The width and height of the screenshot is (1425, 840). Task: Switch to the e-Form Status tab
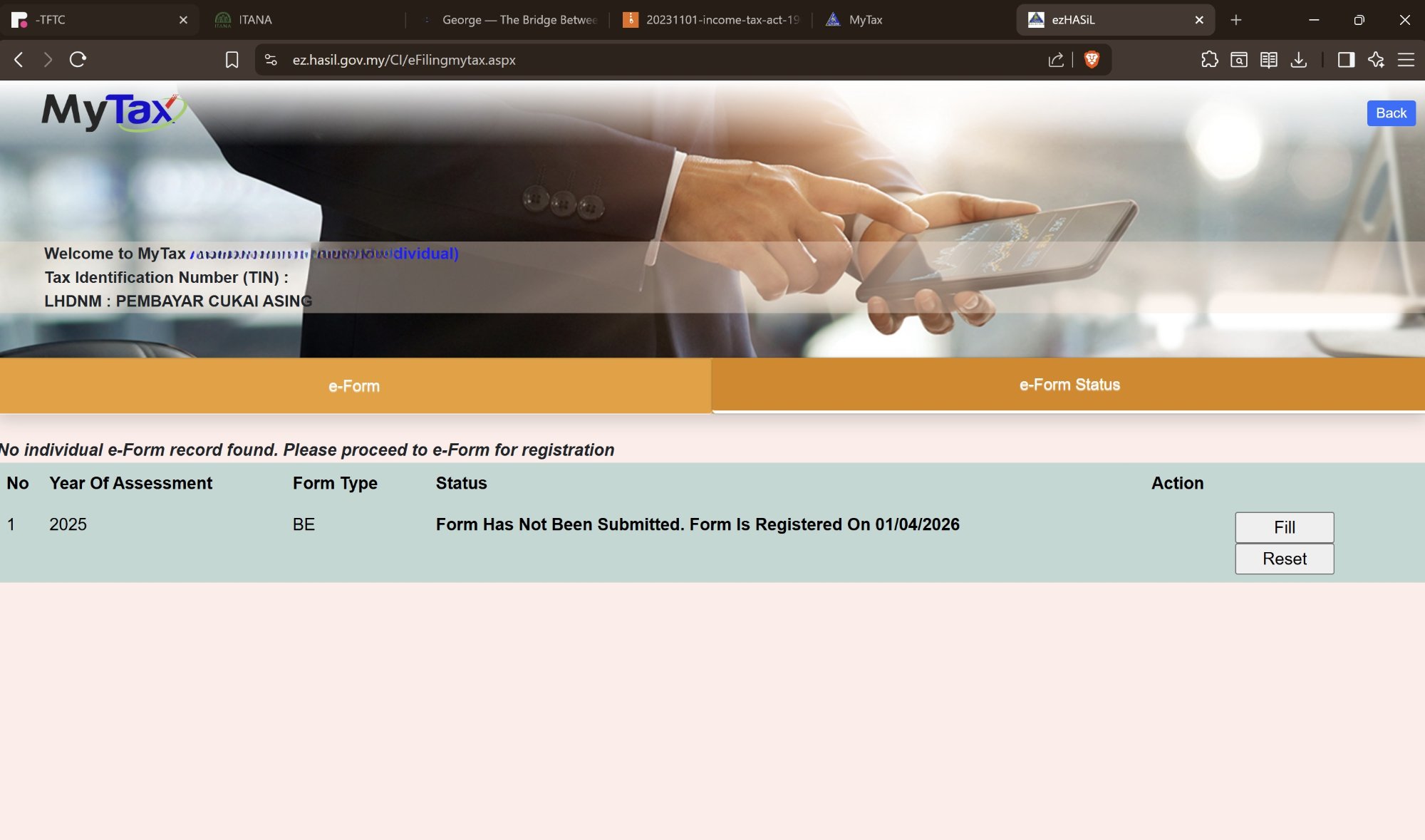click(x=1069, y=385)
